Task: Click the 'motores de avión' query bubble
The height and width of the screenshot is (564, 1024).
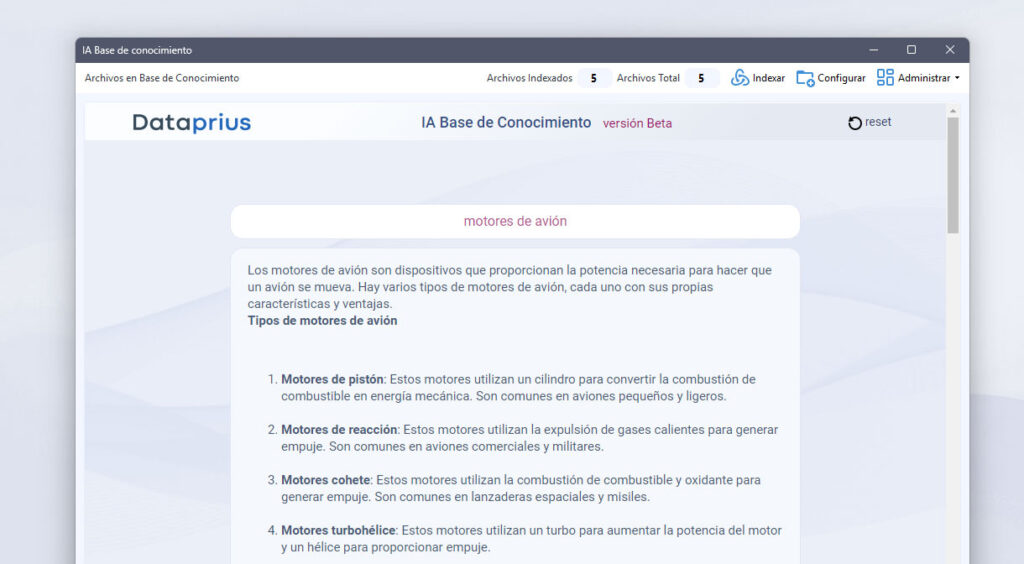Action: coord(515,221)
